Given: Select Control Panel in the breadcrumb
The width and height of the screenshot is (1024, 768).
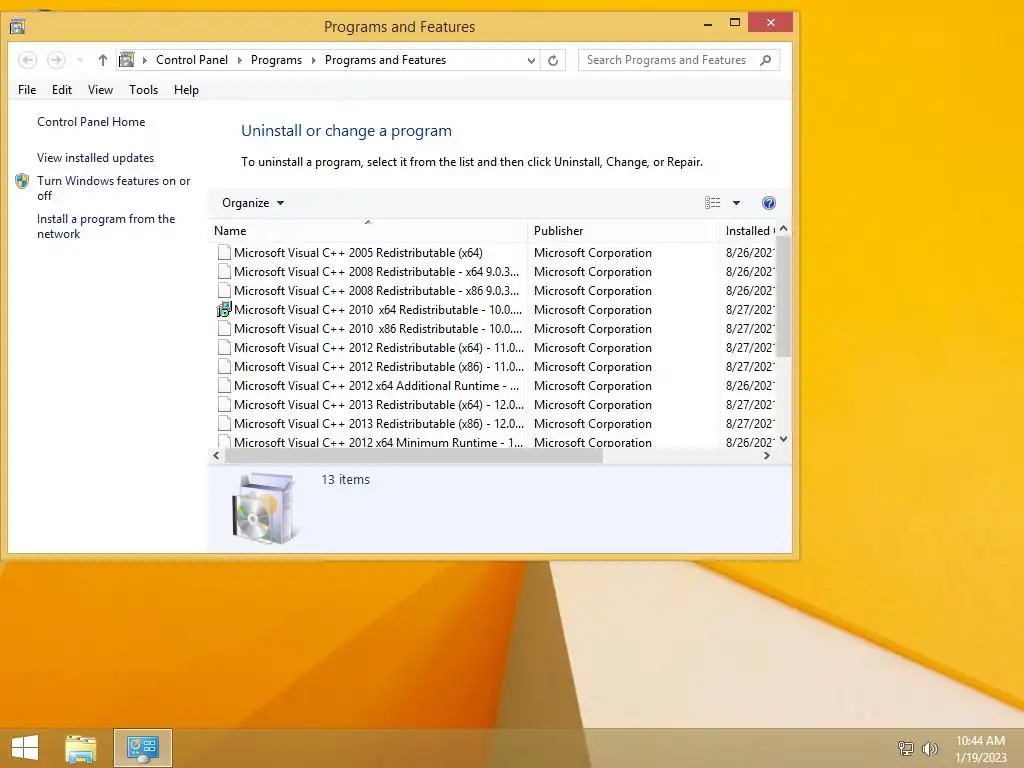Looking at the screenshot, I should (192, 60).
